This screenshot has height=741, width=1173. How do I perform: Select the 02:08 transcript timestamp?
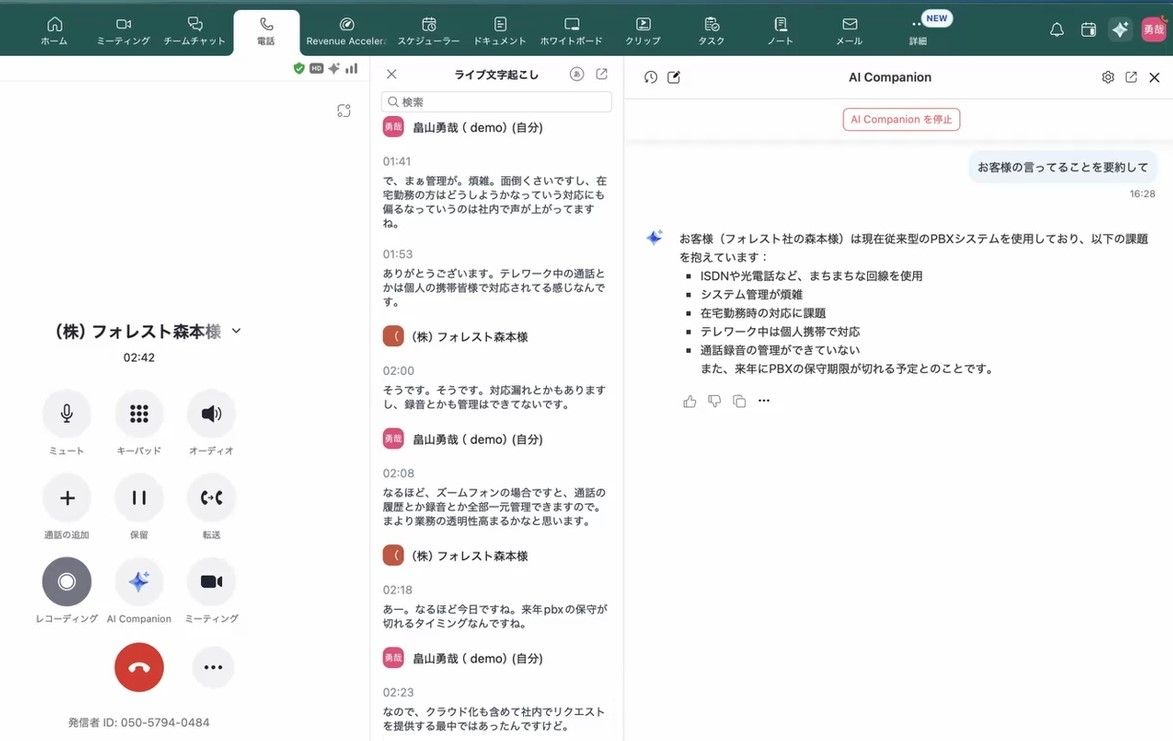click(398, 473)
